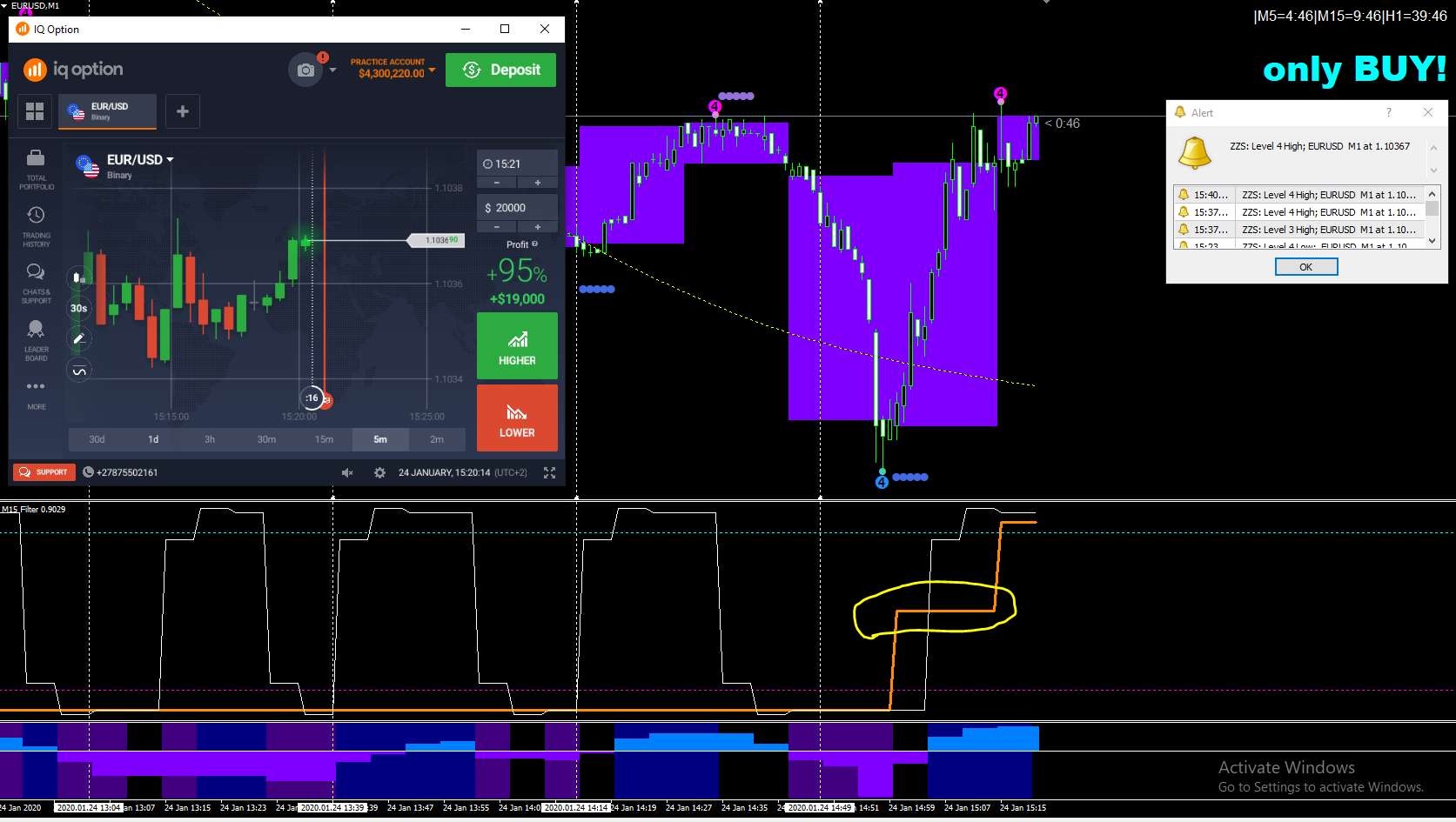Image resolution: width=1456 pixels, height=822 pixels.
Task: Select the 15:37 Level 4 High alert row
Action: pyautogui.click(x=1299, y=212)
